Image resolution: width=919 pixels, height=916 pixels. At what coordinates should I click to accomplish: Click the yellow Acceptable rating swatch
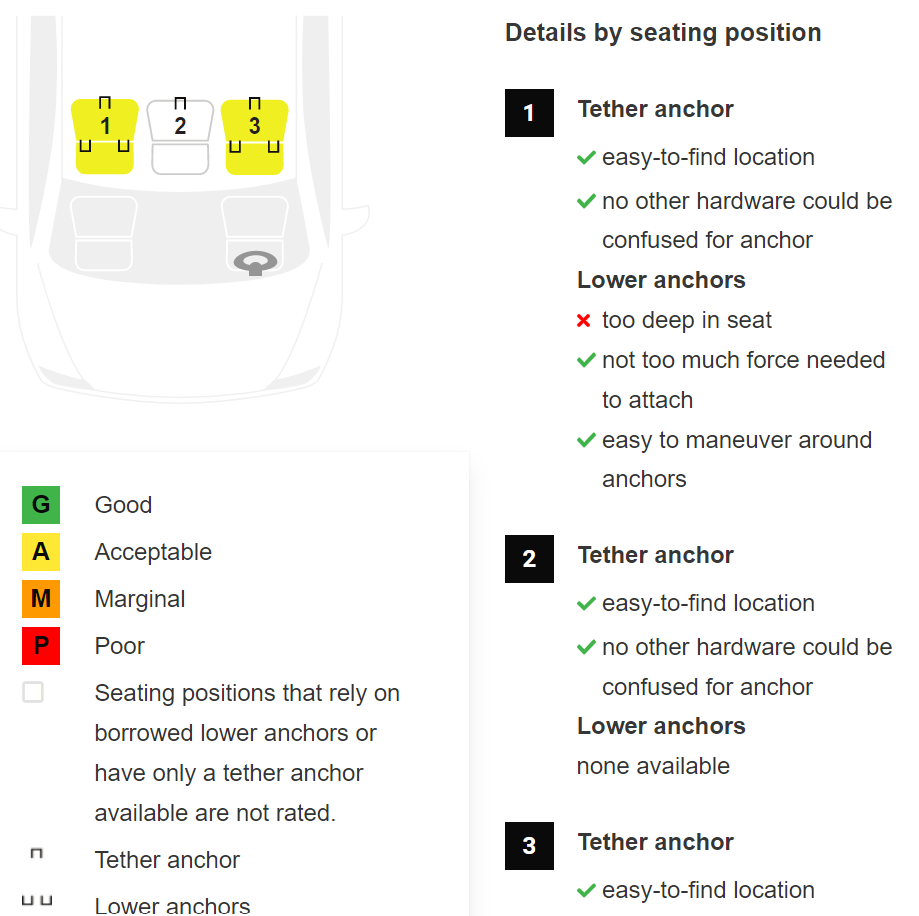click(41, 551)
